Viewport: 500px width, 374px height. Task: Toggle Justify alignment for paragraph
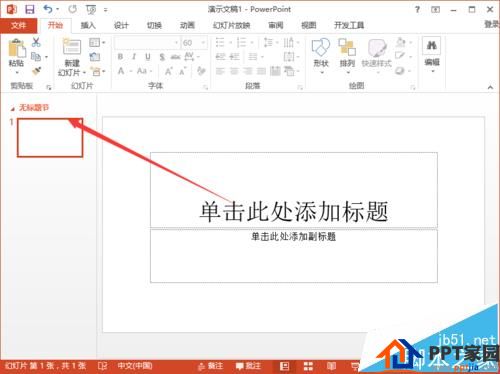pos(261,71)
